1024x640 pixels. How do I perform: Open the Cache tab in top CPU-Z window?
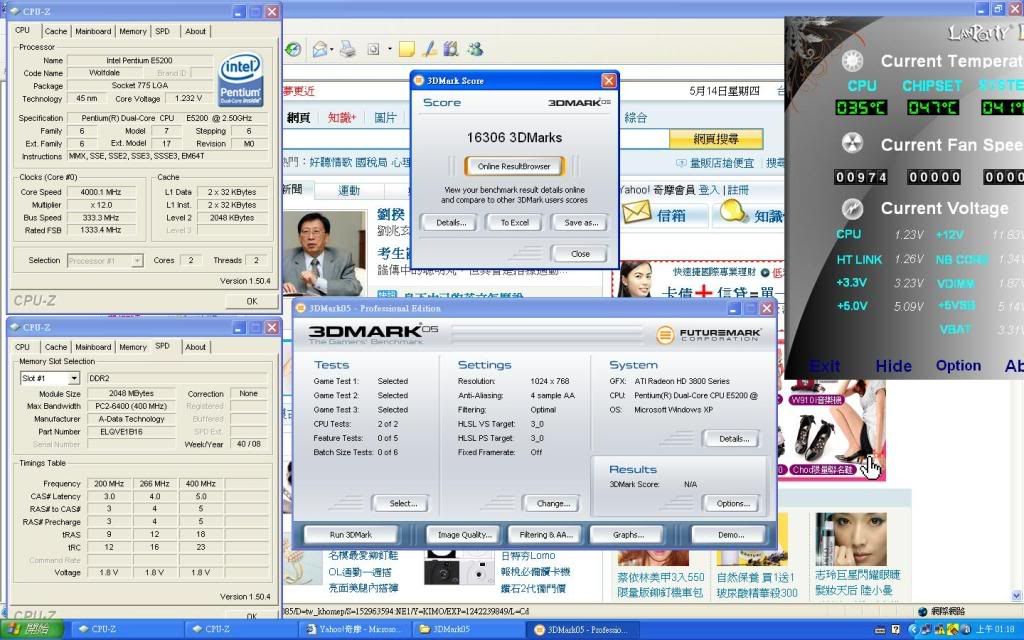pyautogui.click(x=56, y=31)
